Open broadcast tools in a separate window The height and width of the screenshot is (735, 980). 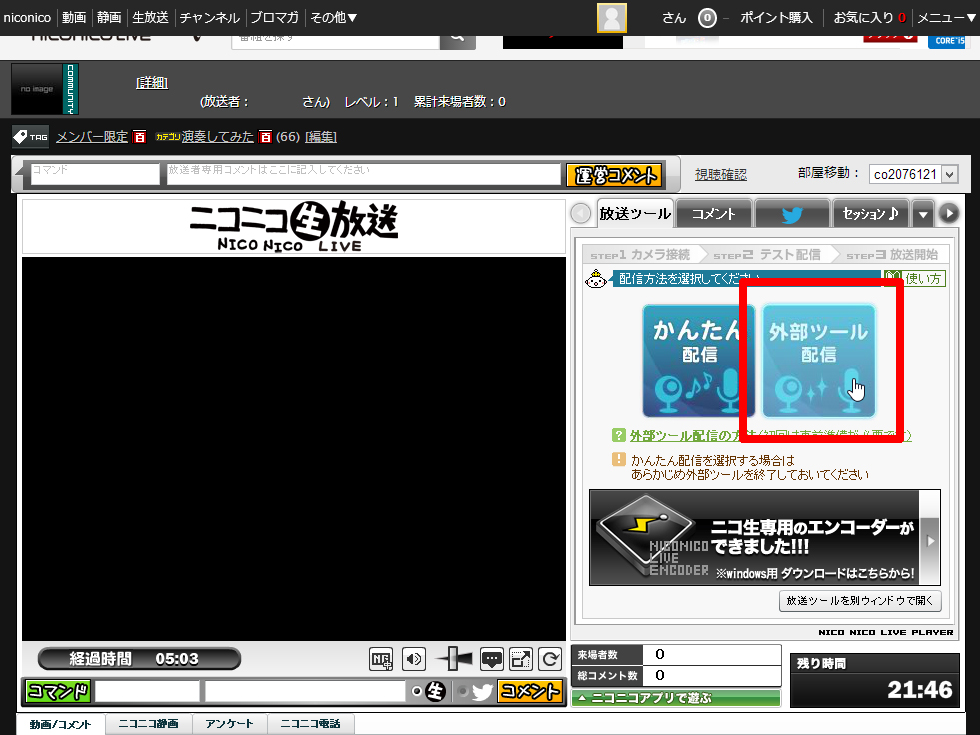pyautogui.click(x=860, y=601)
